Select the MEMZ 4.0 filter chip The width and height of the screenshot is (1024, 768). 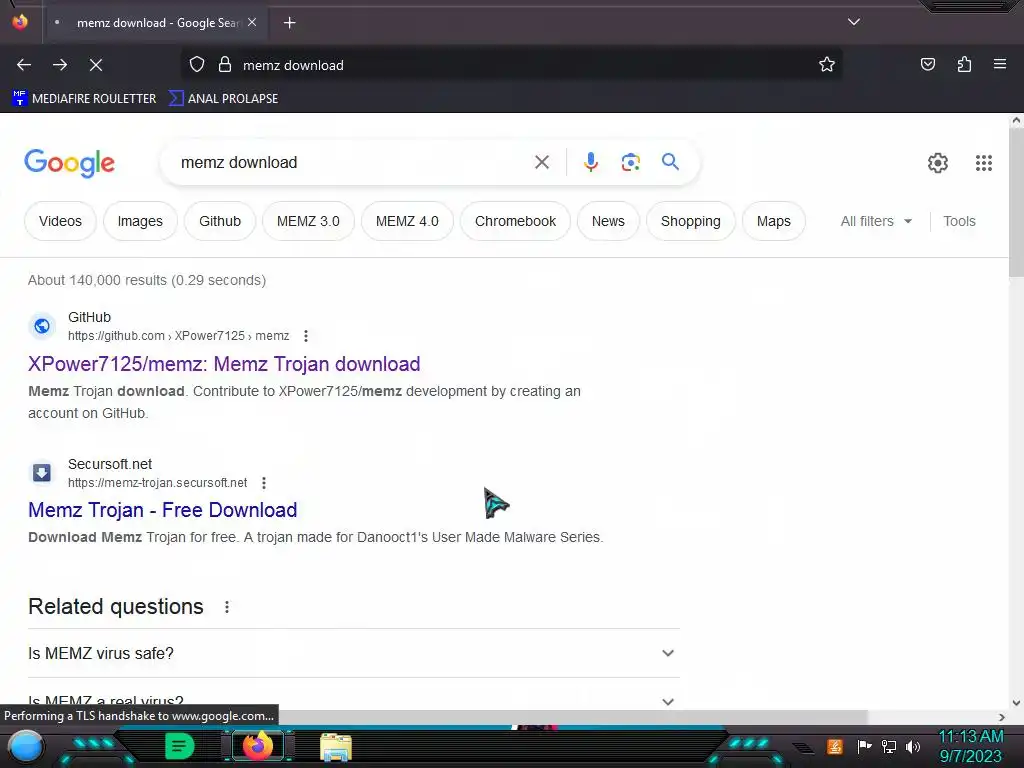pyautogui.click(x=407, y=221)
